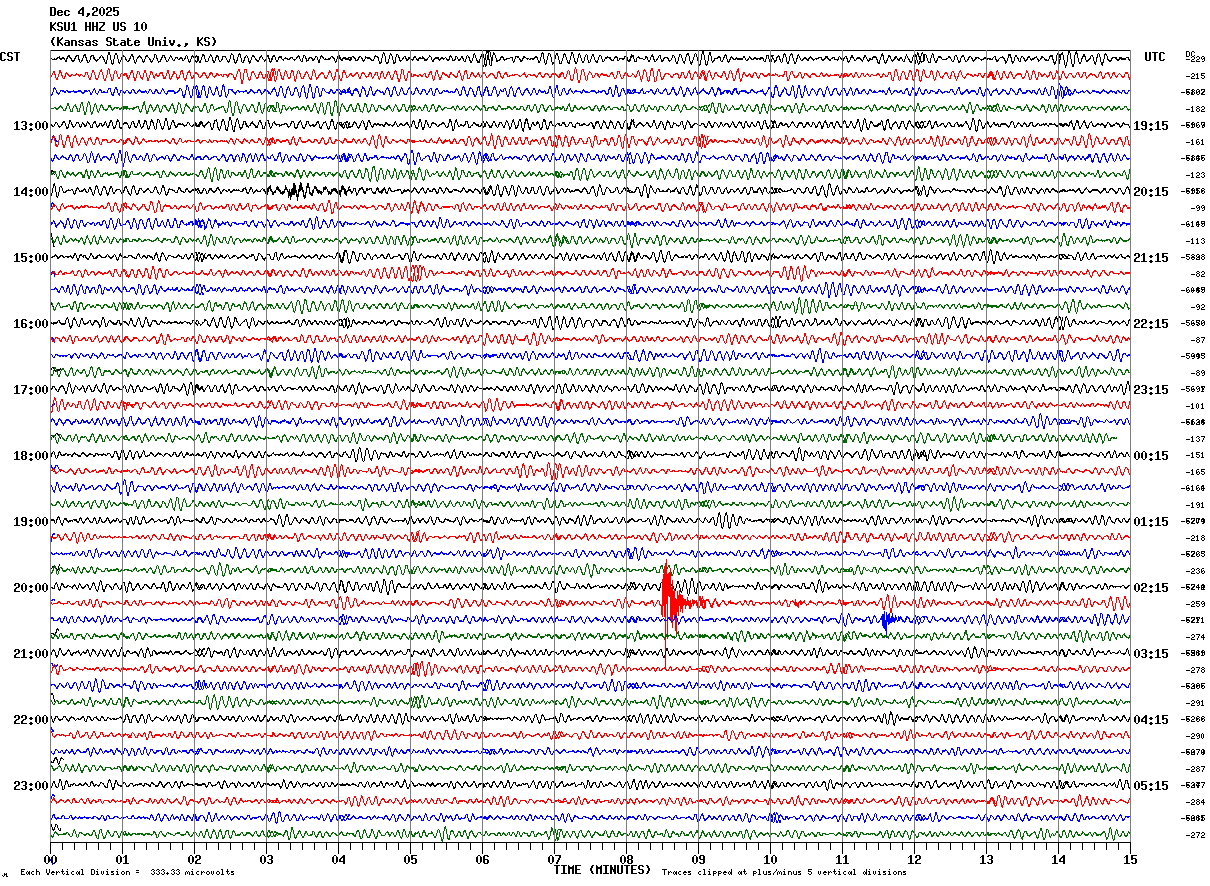Image resolution: width=1210 pixels, height=886 pixels.
Task: Click the 00:15 UTC time label
Action: pyautogui.click(x=1151, y=456)
